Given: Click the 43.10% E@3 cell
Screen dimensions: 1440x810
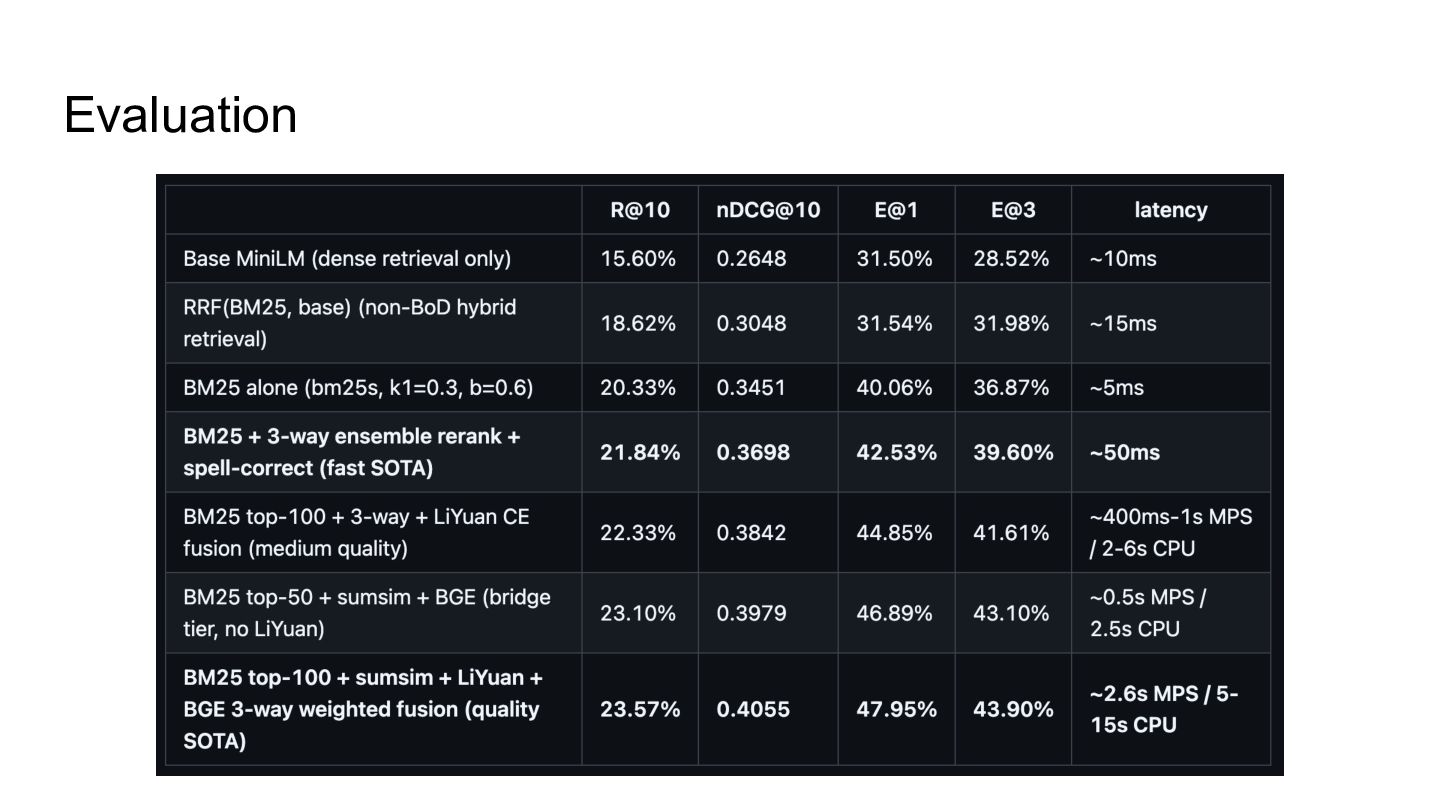Looking at the screenshot, I should [x=1011, y=613].
